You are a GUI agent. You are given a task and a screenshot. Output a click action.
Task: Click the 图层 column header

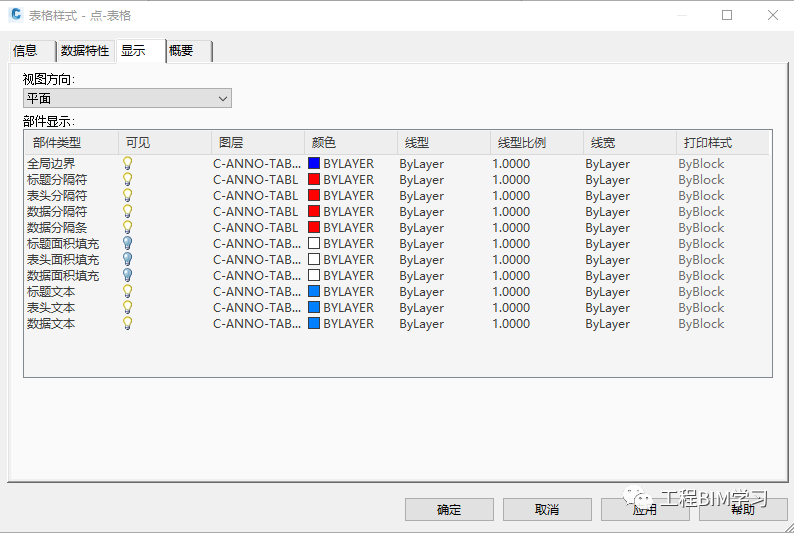[258, 143]
